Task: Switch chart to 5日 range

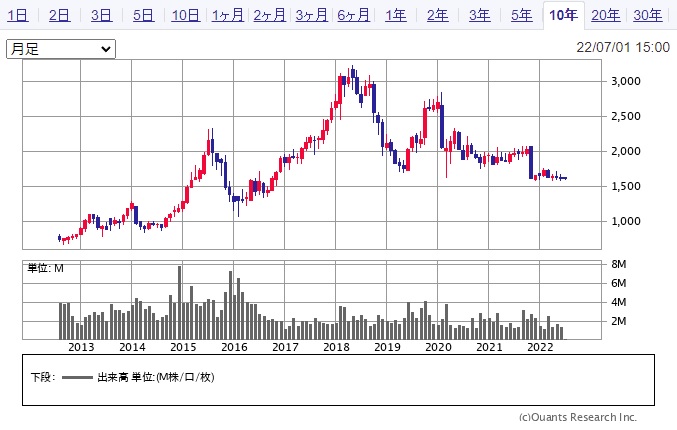Action: [x=143, y=16]
